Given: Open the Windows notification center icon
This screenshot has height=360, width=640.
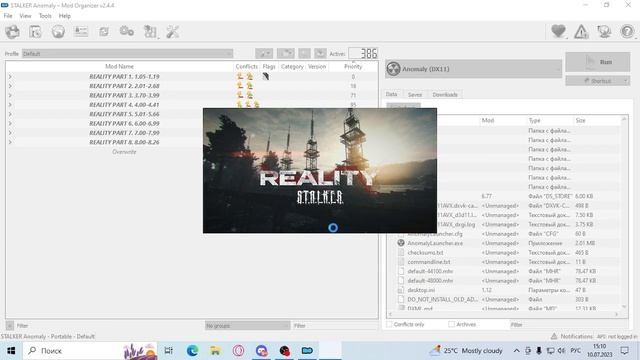Looking at the screenshot, I should 624,351.
